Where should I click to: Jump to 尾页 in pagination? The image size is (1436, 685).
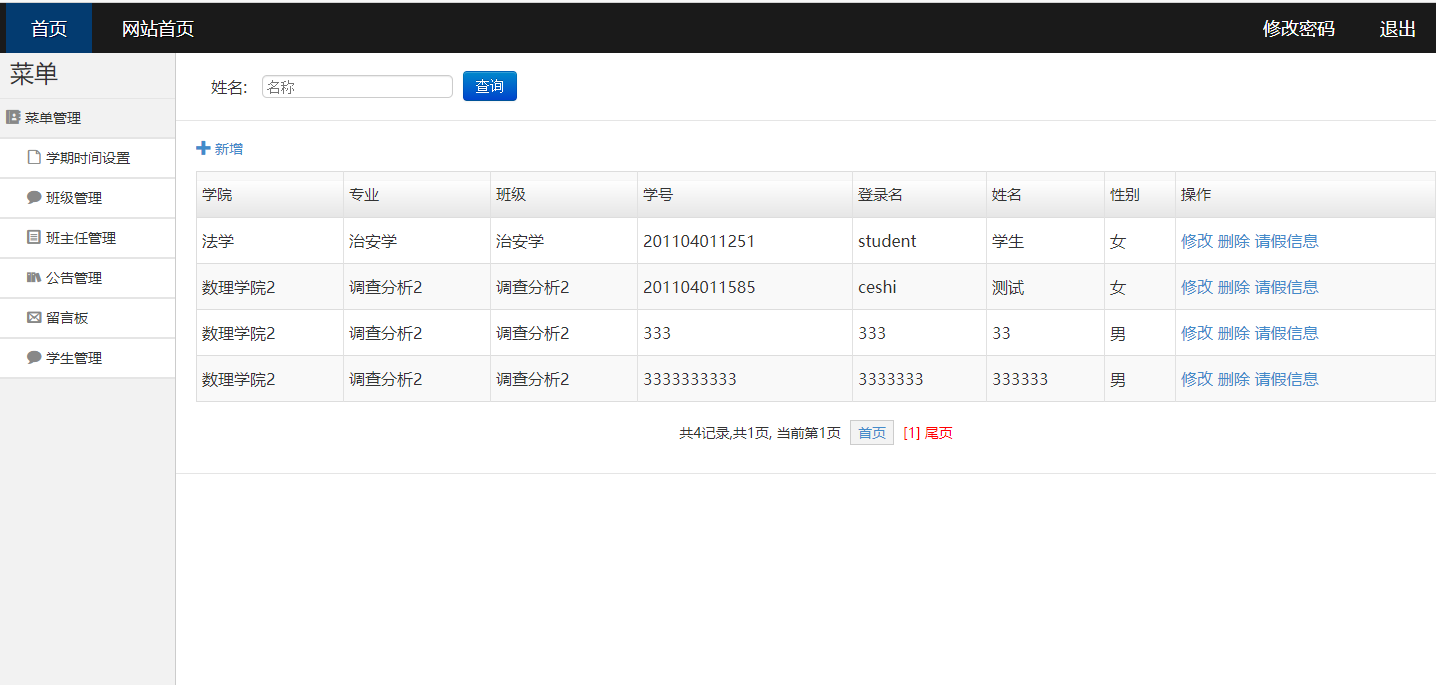pos(936,432)
